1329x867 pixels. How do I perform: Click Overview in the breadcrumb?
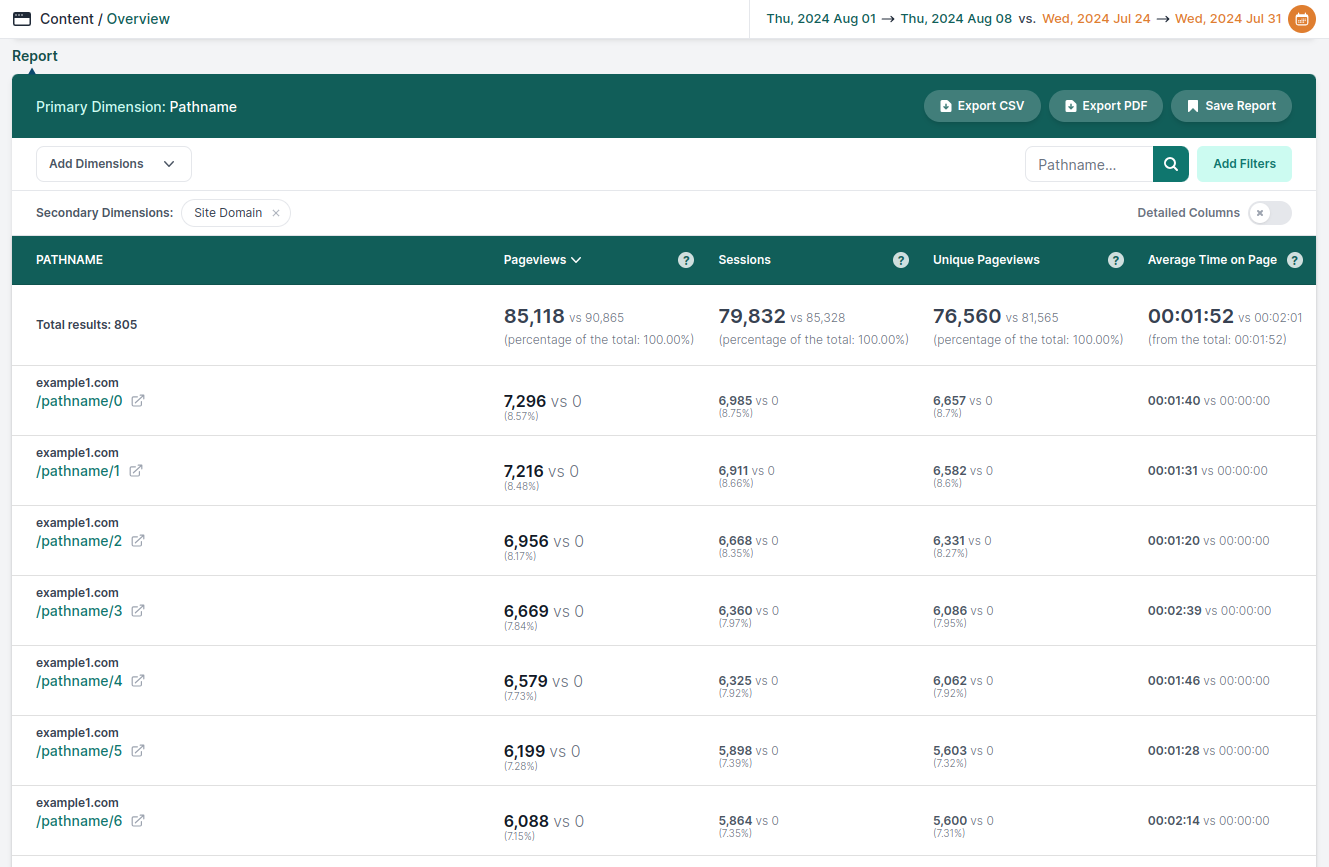click(x=138, y=19)
